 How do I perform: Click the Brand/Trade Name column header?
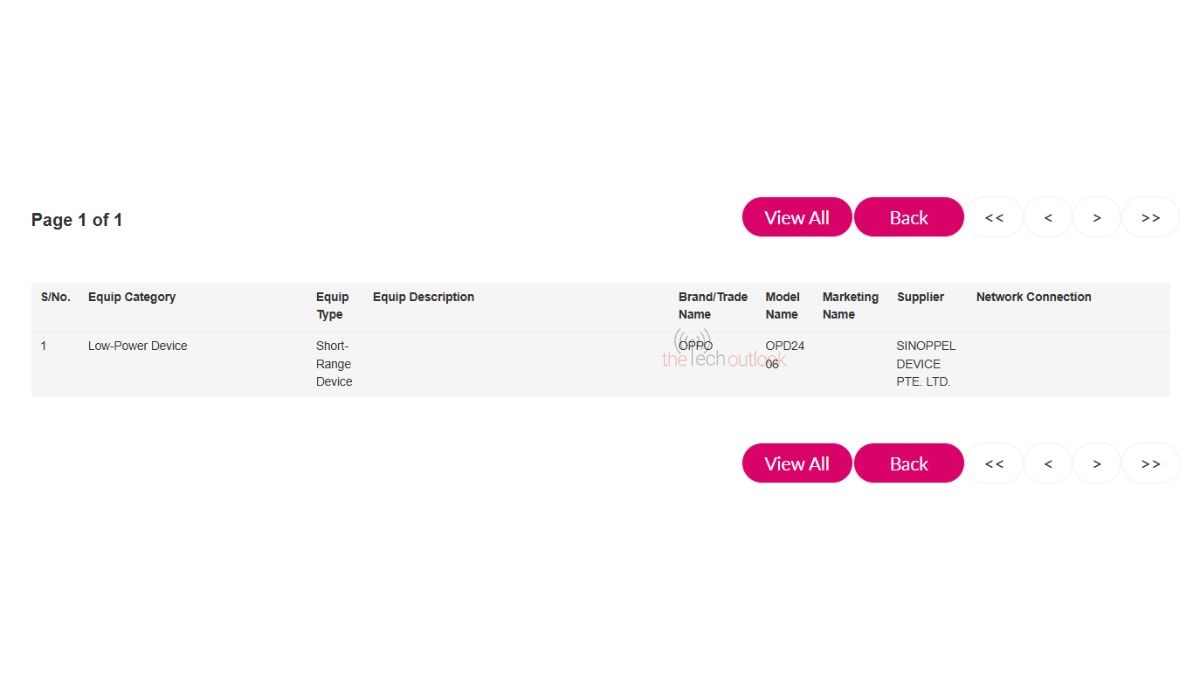[x=712, y=305]
